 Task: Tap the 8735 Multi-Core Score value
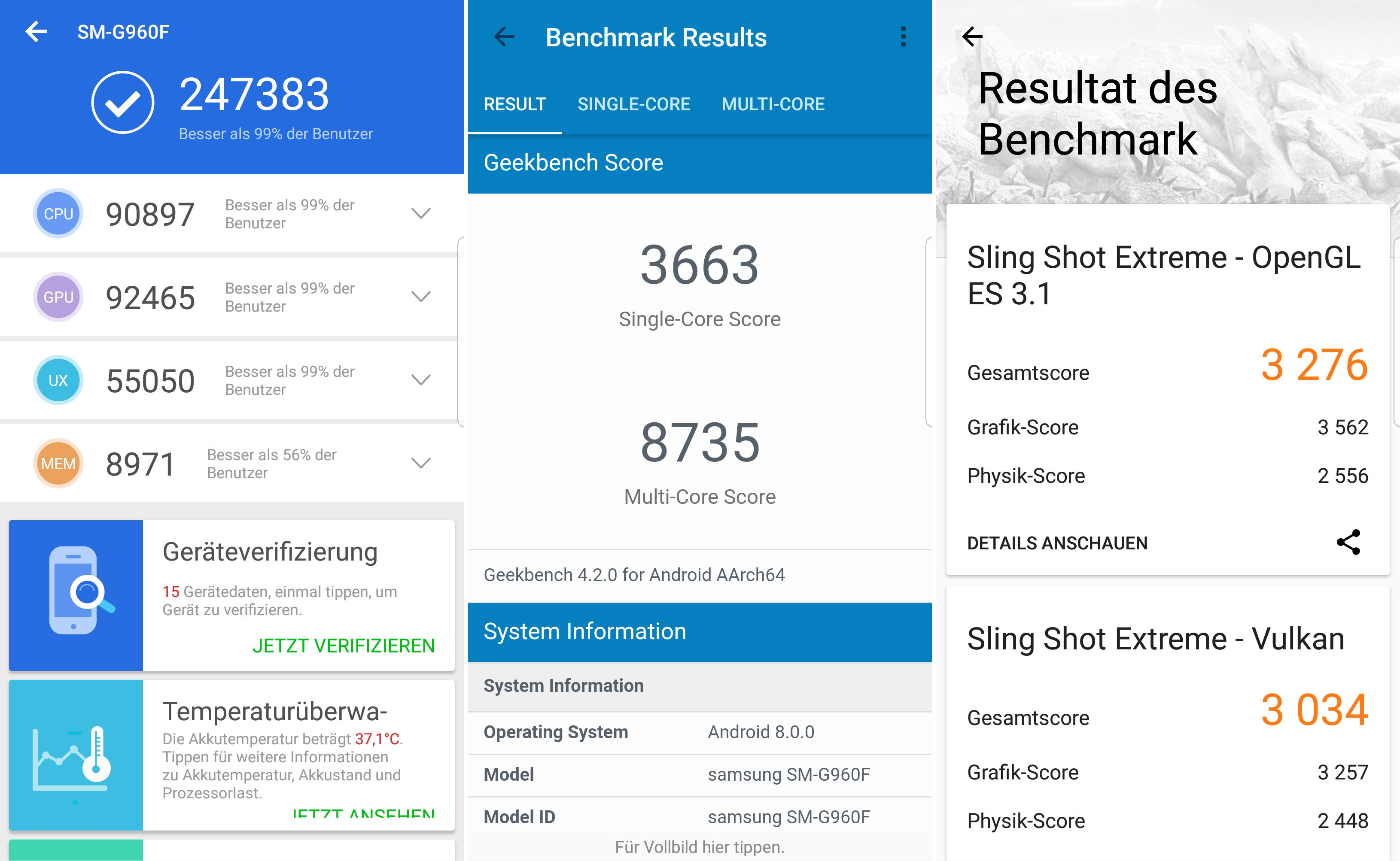(700, 443)
